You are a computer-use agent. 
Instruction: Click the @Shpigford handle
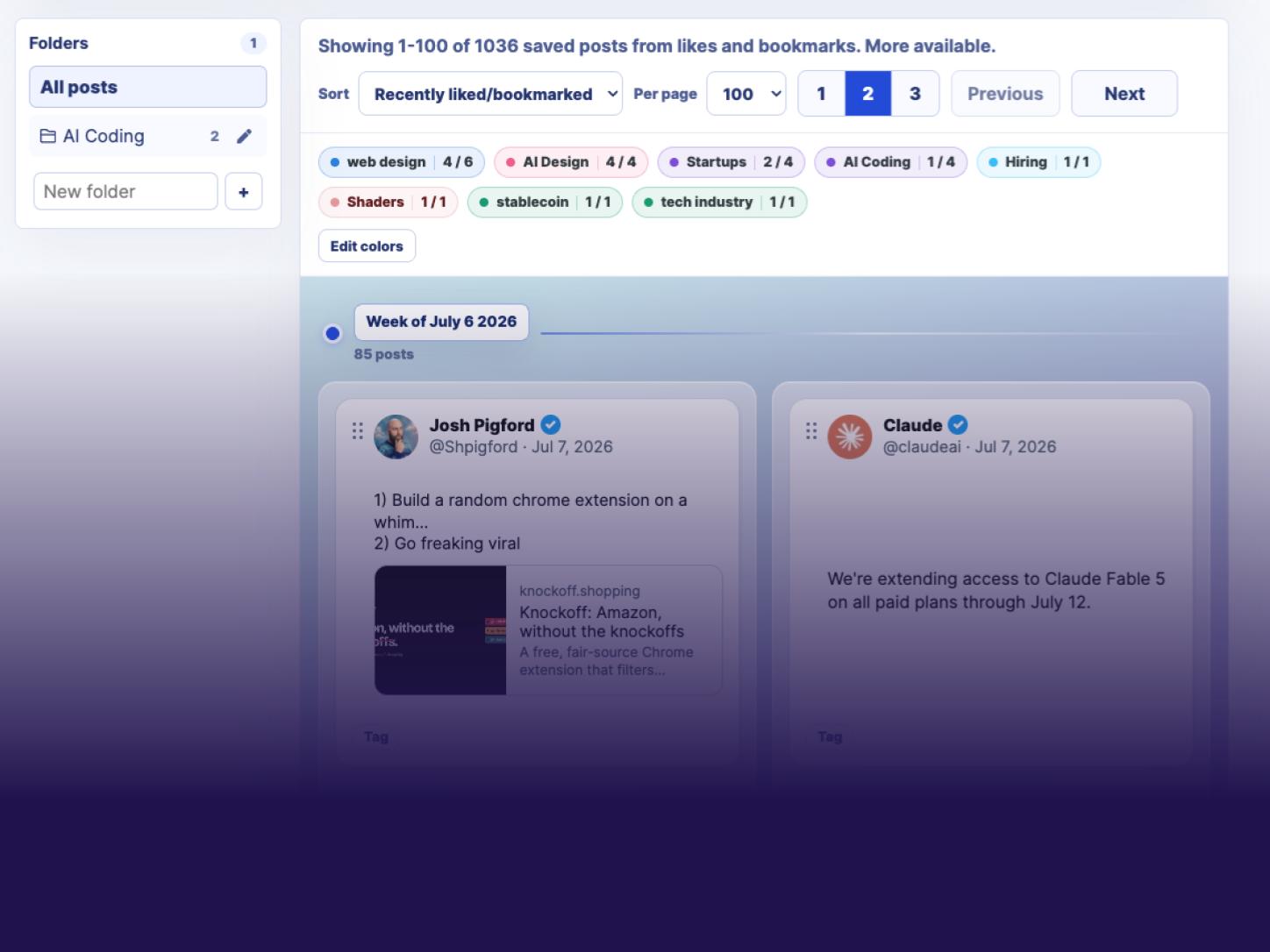[x=474, y=447]
